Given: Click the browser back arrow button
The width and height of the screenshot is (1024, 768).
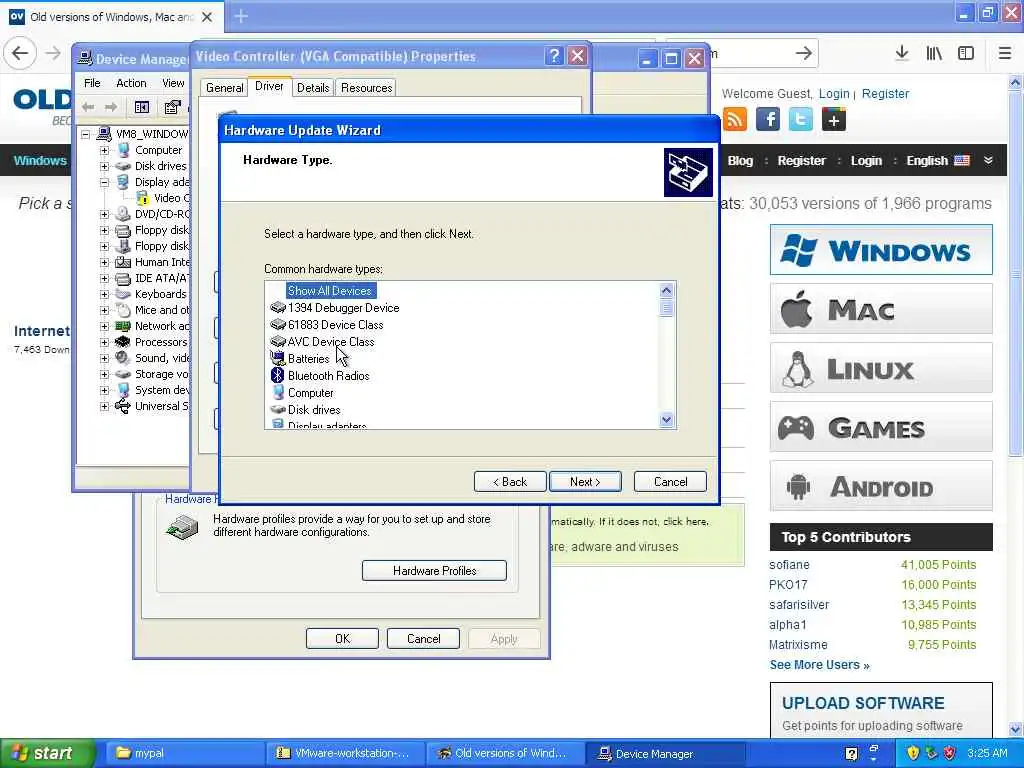Looking at the screenshot, I should (x=20, y=53).
